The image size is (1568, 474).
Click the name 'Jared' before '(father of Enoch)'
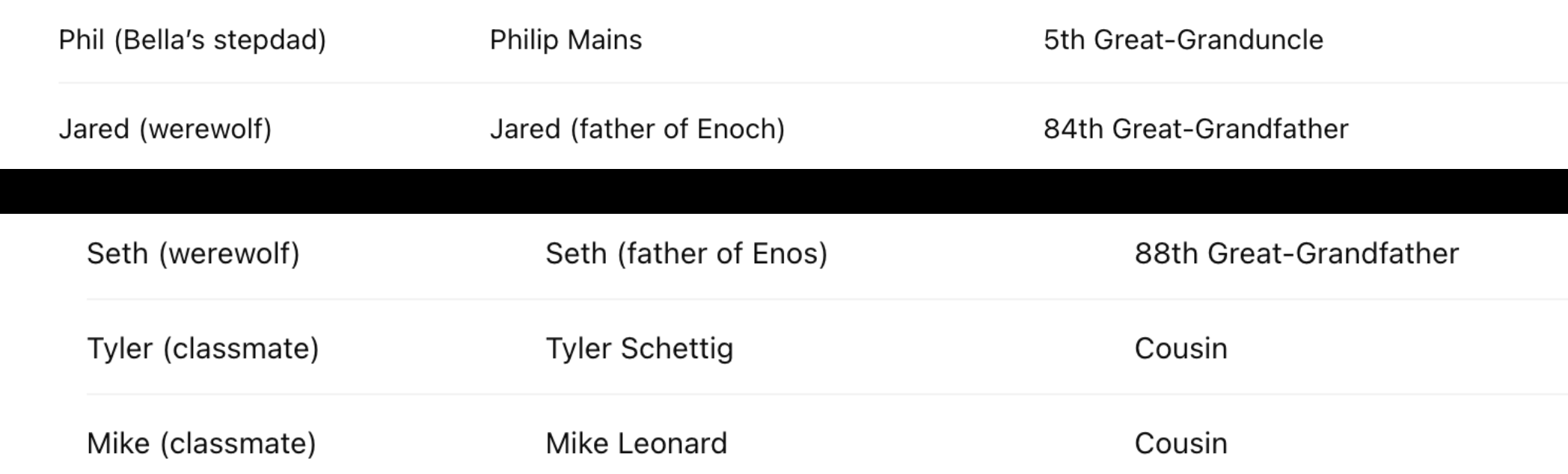525,129
